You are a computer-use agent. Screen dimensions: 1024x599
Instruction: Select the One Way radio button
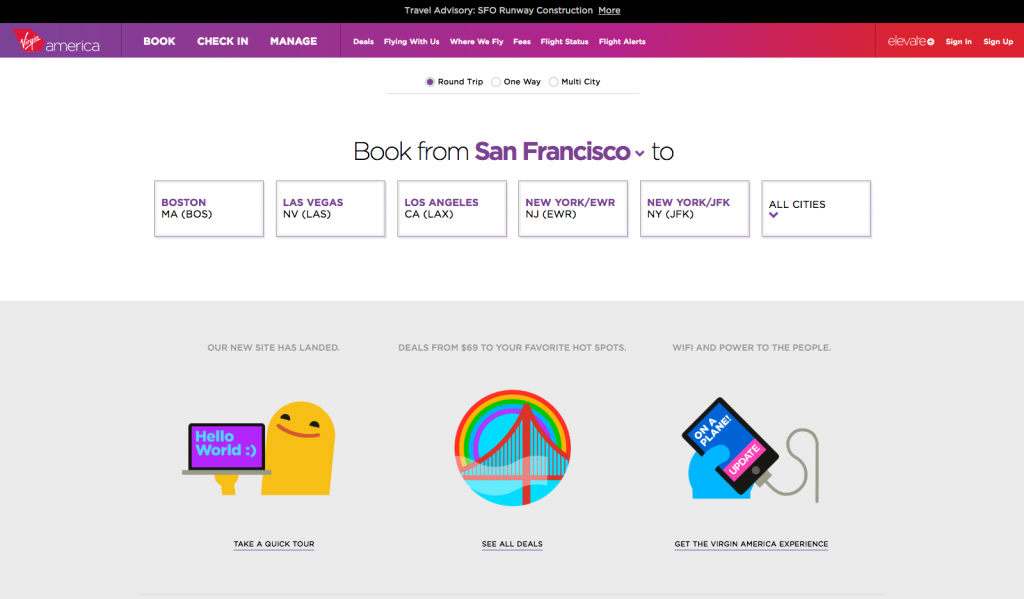(496, 82)
